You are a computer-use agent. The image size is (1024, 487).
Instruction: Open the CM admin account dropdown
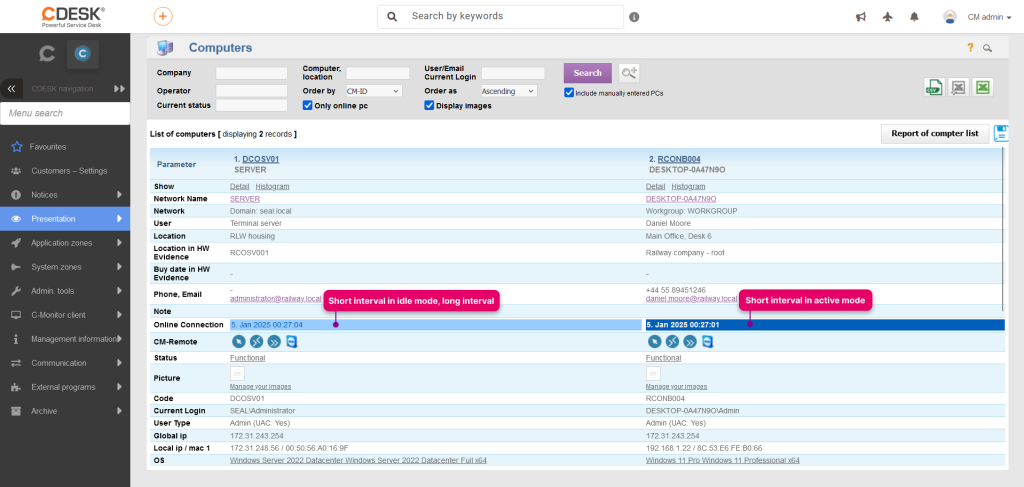click(989, 18)
